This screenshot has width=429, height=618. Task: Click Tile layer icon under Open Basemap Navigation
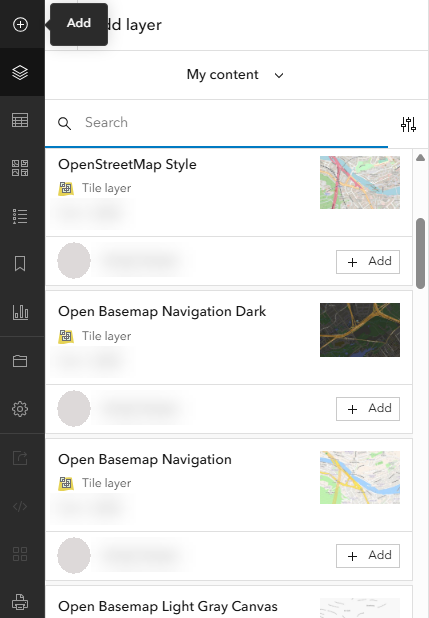(66, 483)
